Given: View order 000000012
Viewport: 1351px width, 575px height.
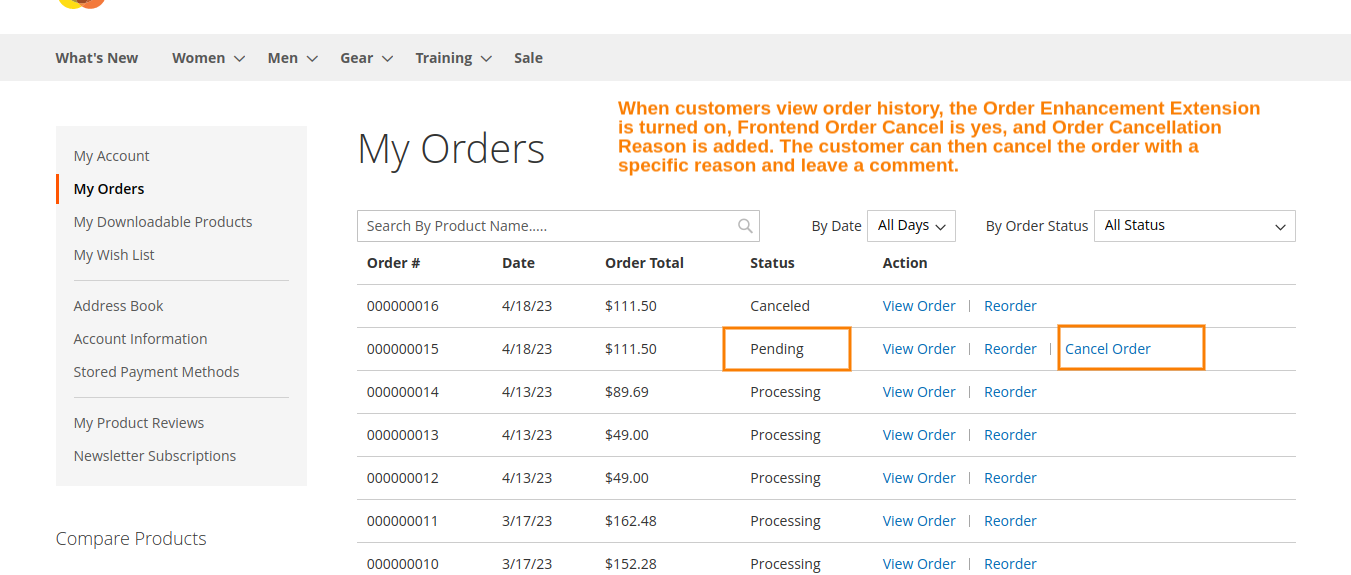Looking at the screenshot, I should pyautogui.click(x=919, y=478).
